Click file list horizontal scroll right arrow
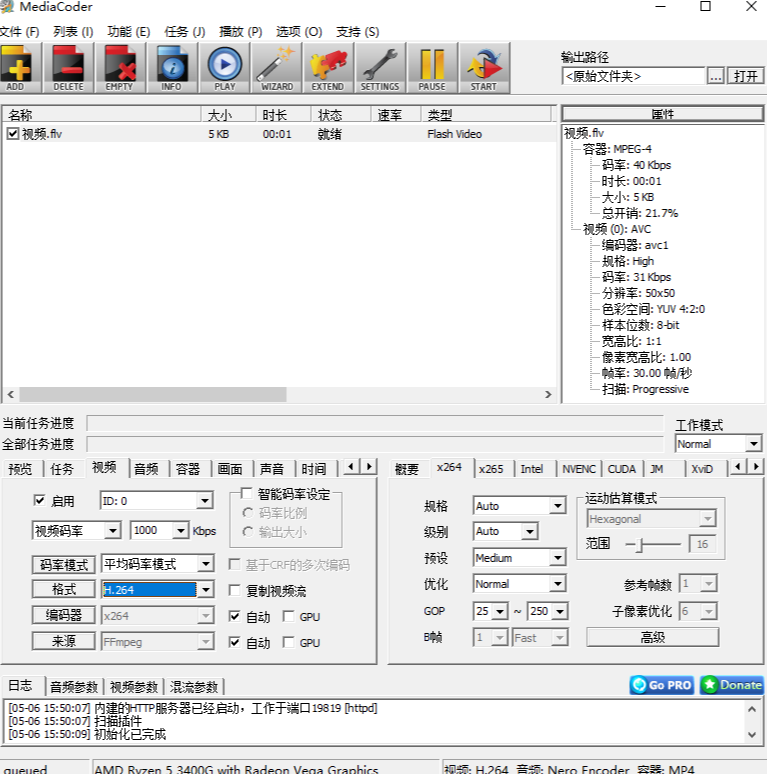The width and height of the screenshot is (767, 774). 548,394
